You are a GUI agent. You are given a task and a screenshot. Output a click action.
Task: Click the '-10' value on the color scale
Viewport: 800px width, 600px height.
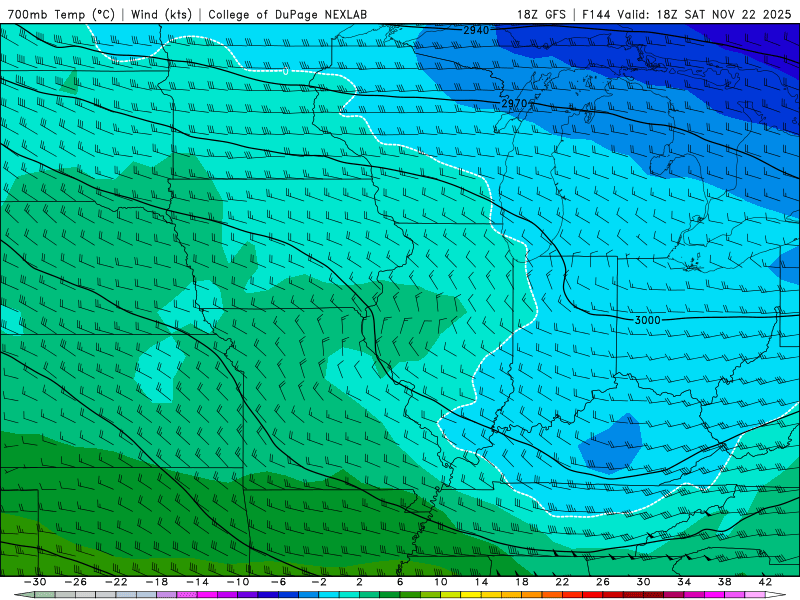pyautogui.click(x=238, y=582)
